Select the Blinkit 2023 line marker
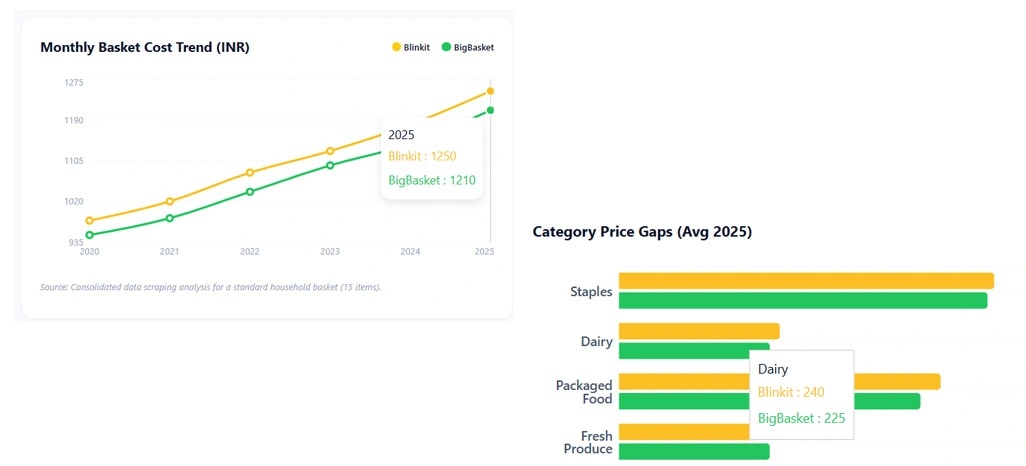 330,151
